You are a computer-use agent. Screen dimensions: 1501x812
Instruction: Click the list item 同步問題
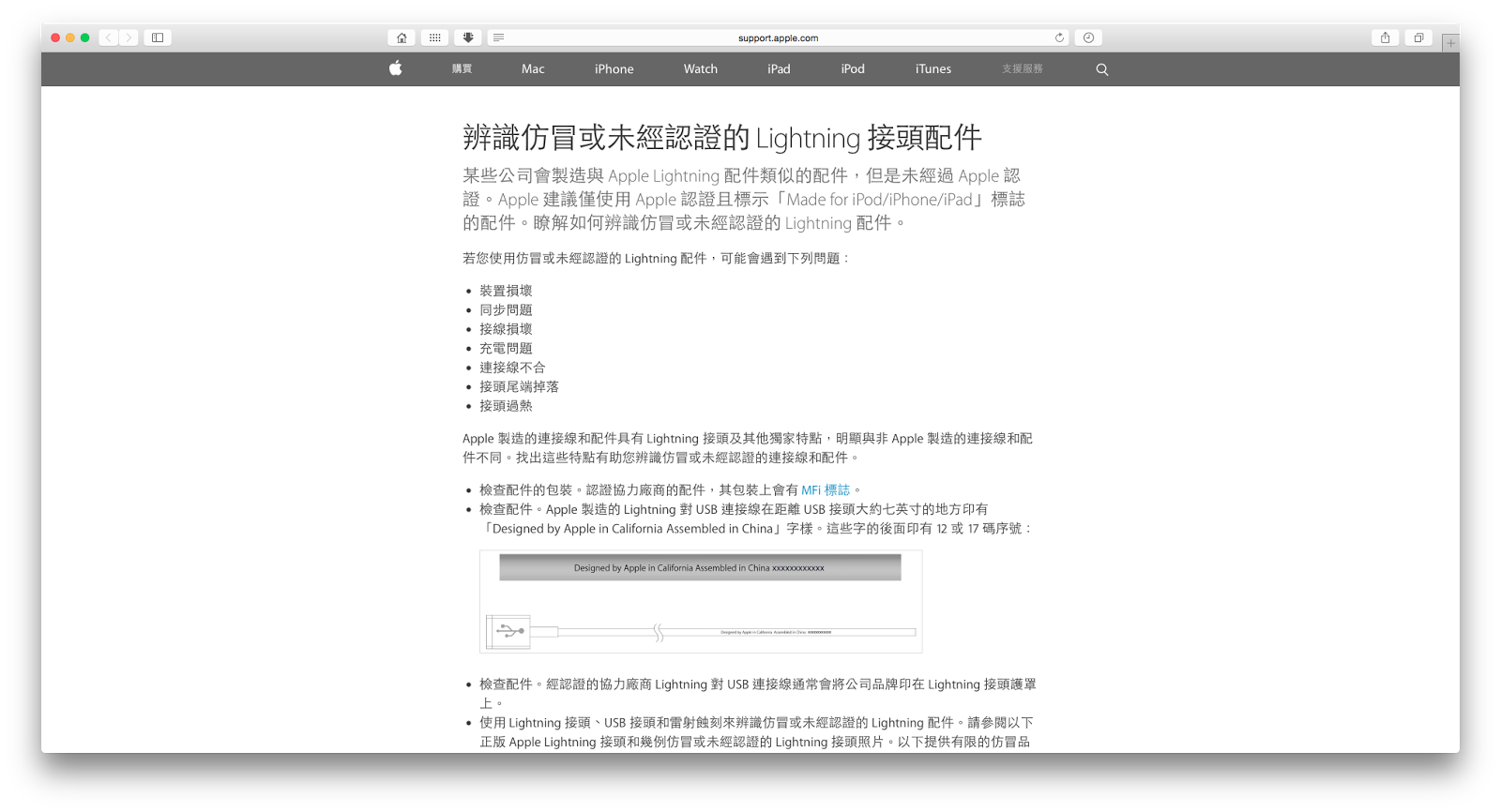[x=506, y=310]
